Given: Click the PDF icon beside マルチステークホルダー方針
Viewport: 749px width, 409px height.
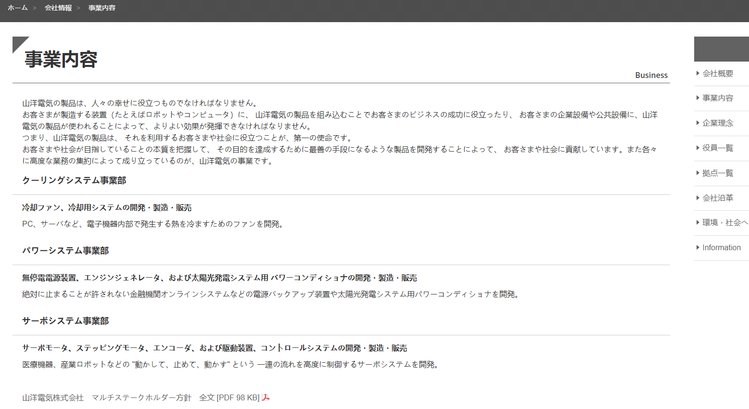Looking at the screenshot, I should point(267,397).
